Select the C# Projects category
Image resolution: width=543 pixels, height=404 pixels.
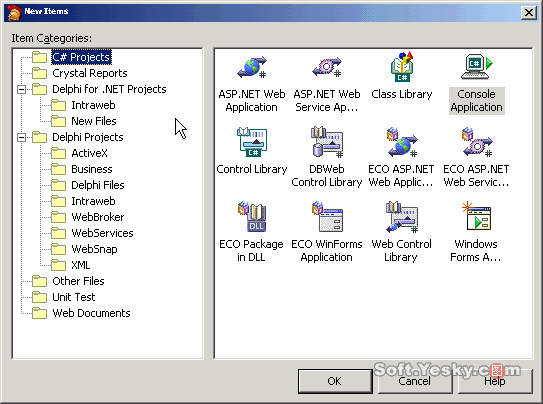point(81,57)
